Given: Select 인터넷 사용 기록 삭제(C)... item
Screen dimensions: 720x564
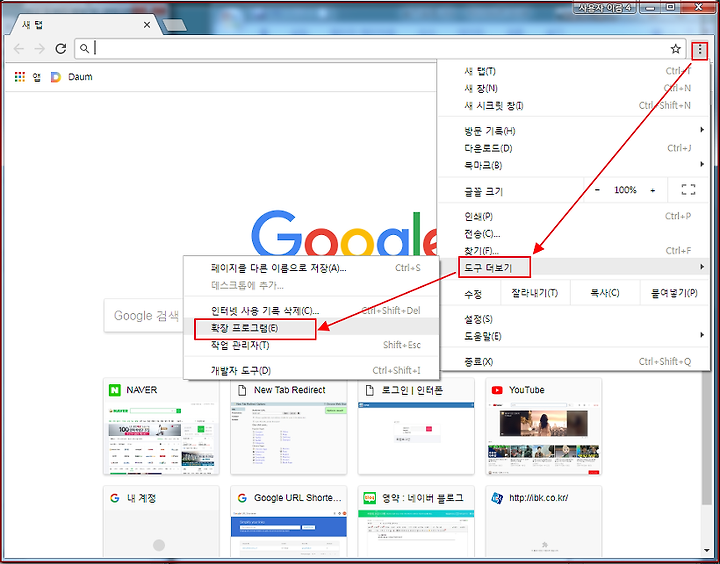Looking at the screenshot, I should pyautogui.click(x=311, y=310).
